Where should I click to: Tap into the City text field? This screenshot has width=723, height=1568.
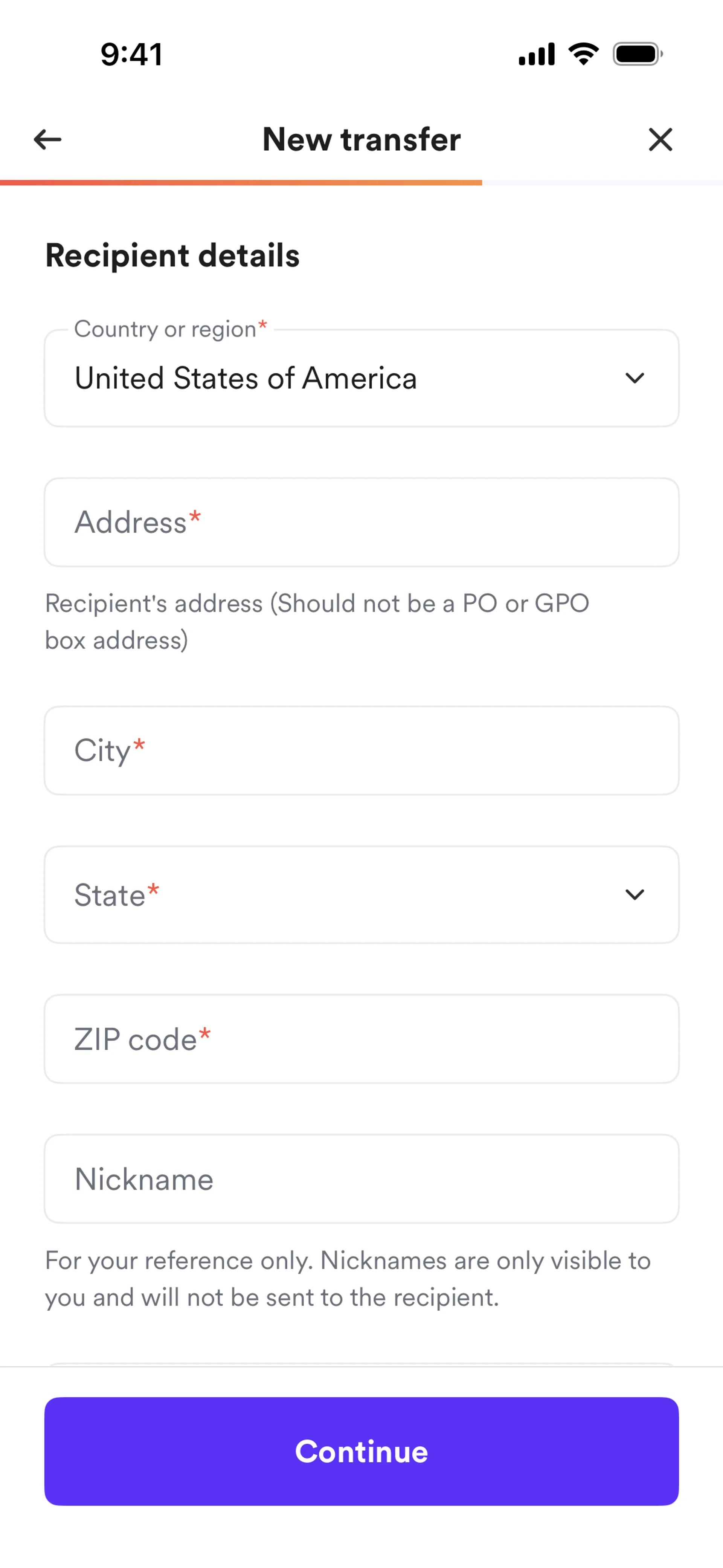pos(361,750)
